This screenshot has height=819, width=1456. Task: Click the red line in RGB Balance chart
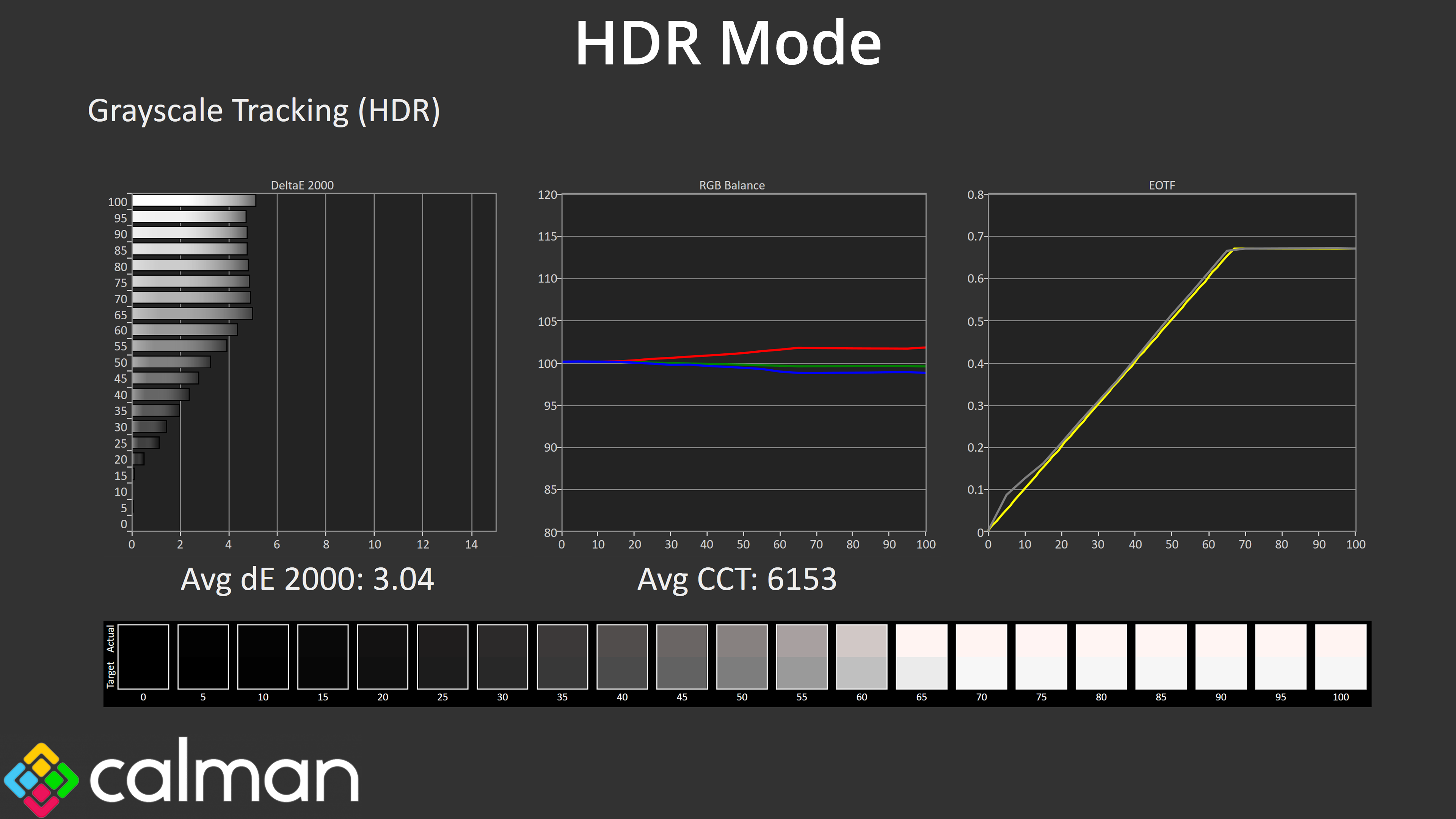coord(848,348)
